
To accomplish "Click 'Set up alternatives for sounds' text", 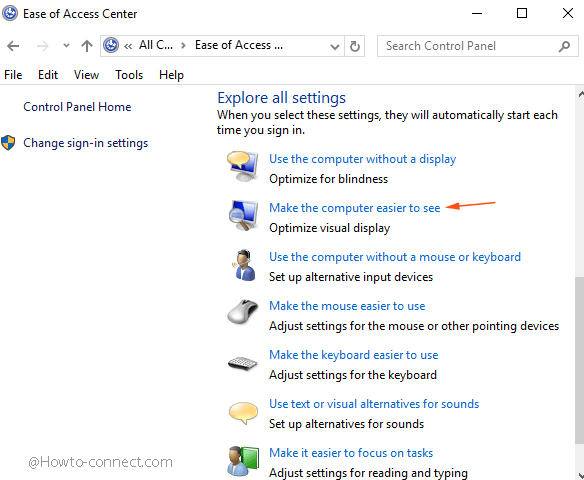I will 346,424.
